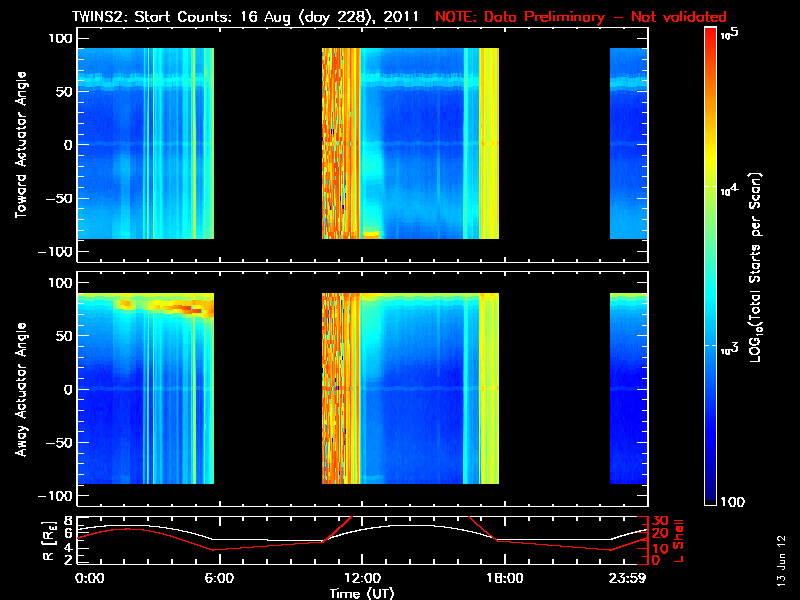This screenshot has width=800, height=600.
Task: Click the "6:00" time tick label
Action: tap(219, 578)
